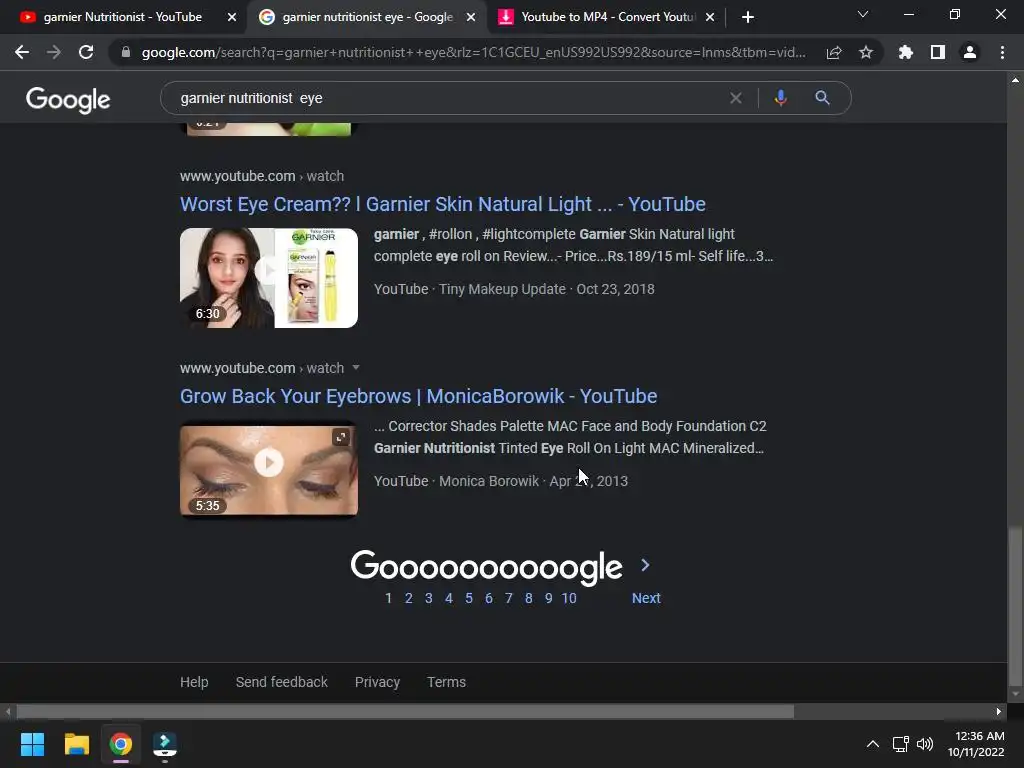Go to results page 9

point(549,598)
